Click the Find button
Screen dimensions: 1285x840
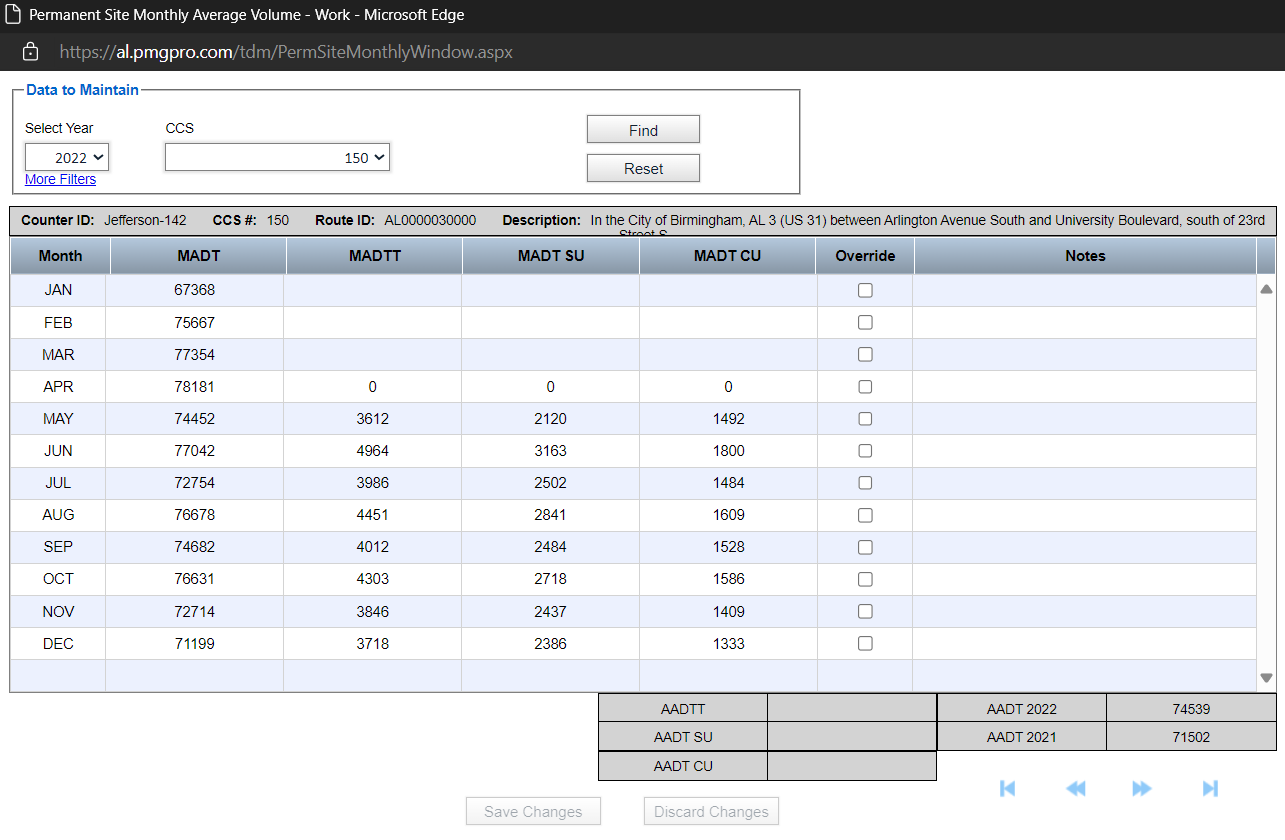pyautogui.click(x=643, y=129)
